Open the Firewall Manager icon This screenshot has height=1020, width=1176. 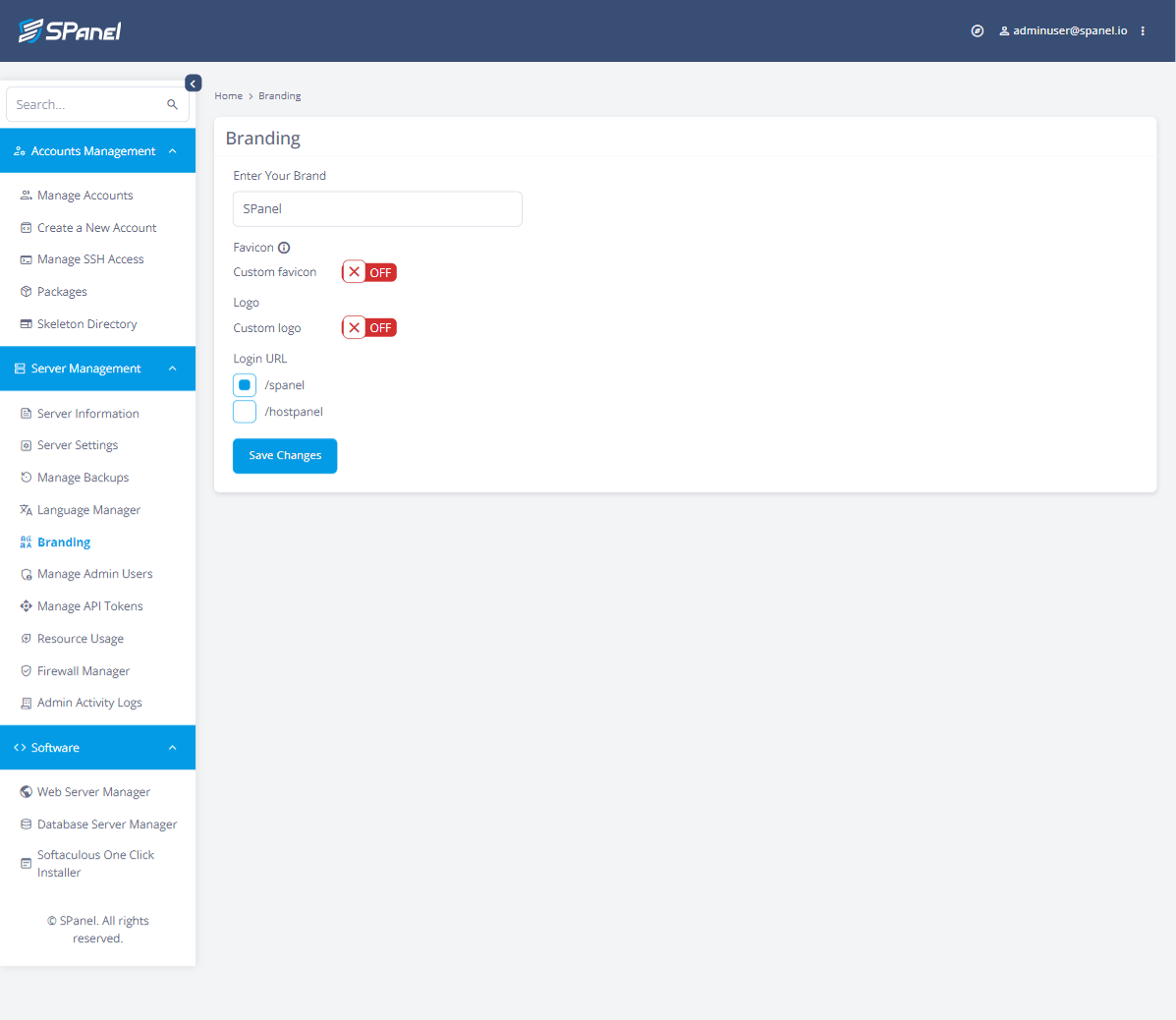click(x=26, y=670)
